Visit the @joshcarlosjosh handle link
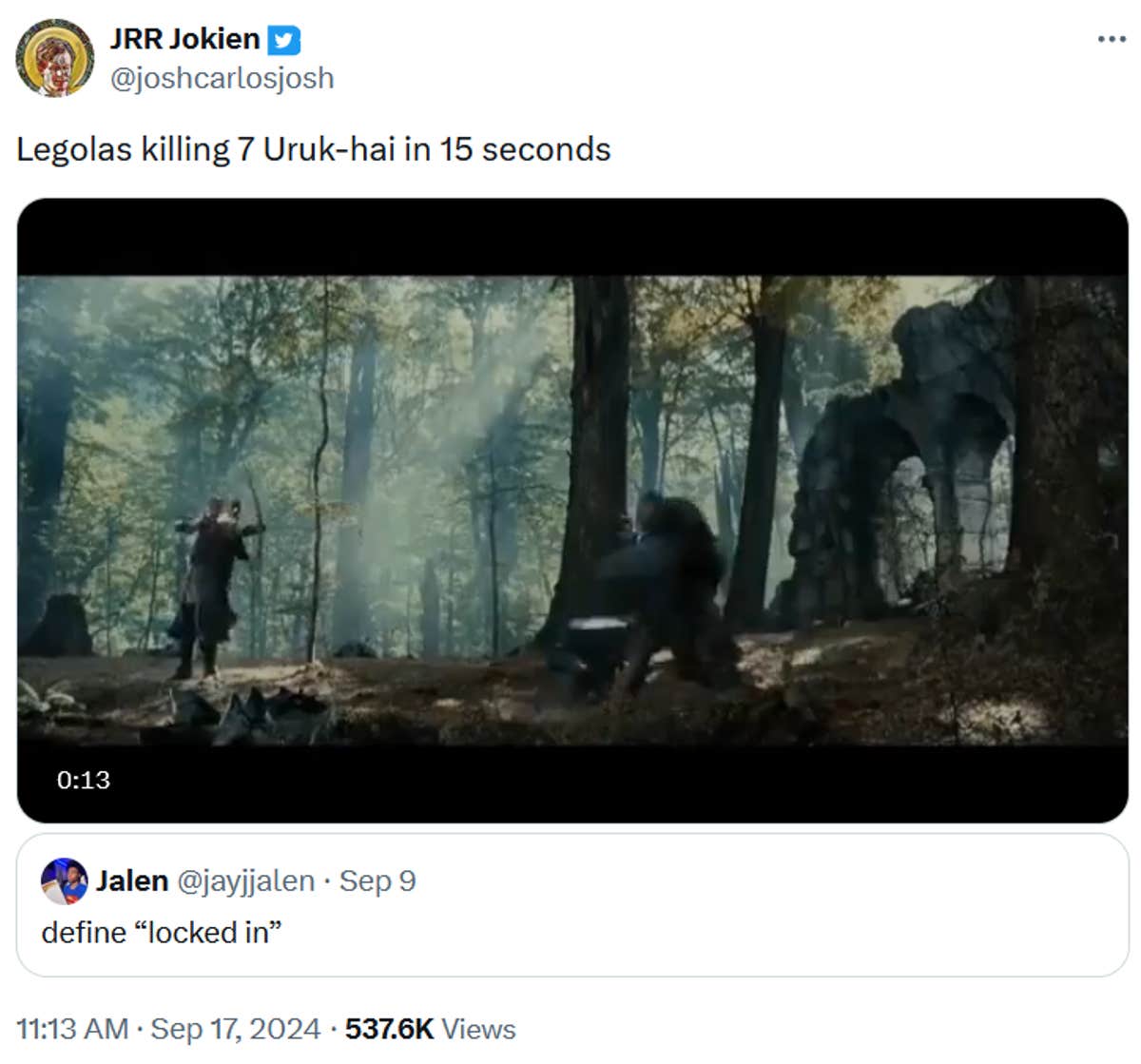The image size is (1141, 1064). tap(222, 78)
